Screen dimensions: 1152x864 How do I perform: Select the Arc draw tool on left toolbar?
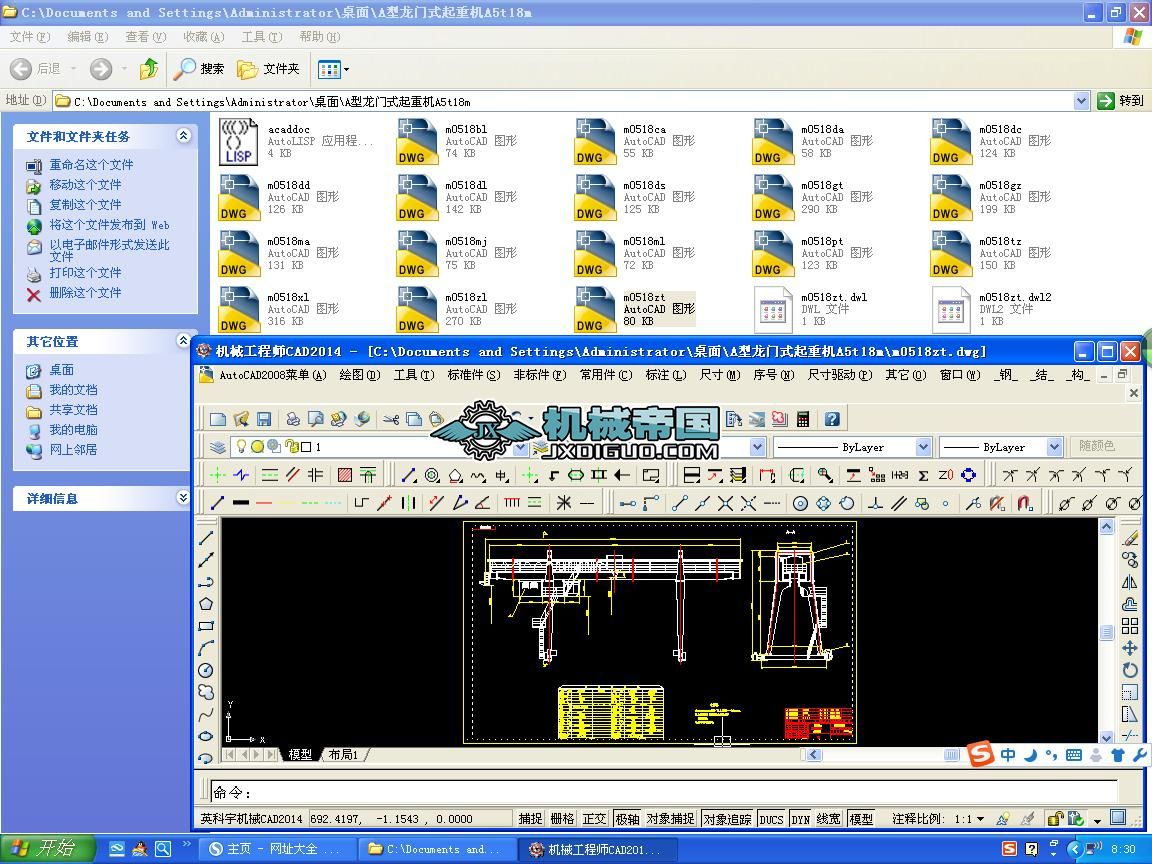coord(206,648)
